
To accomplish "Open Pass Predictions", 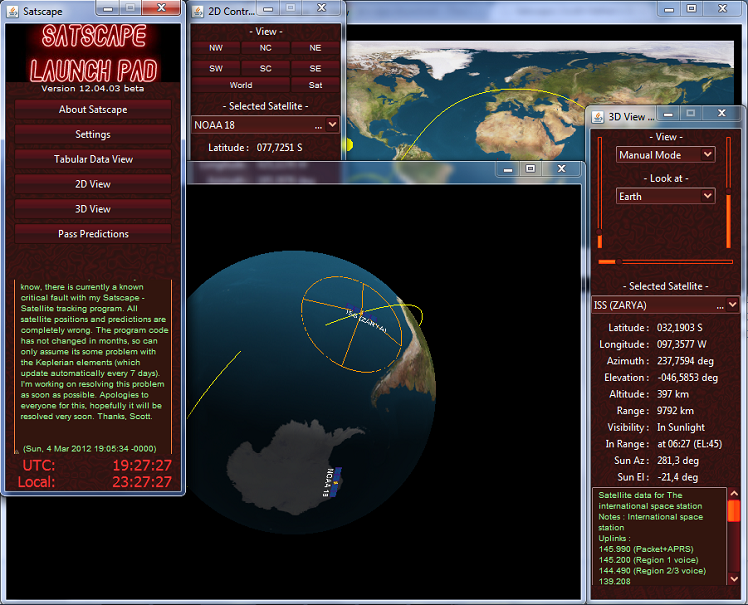I will pos(93,233).
